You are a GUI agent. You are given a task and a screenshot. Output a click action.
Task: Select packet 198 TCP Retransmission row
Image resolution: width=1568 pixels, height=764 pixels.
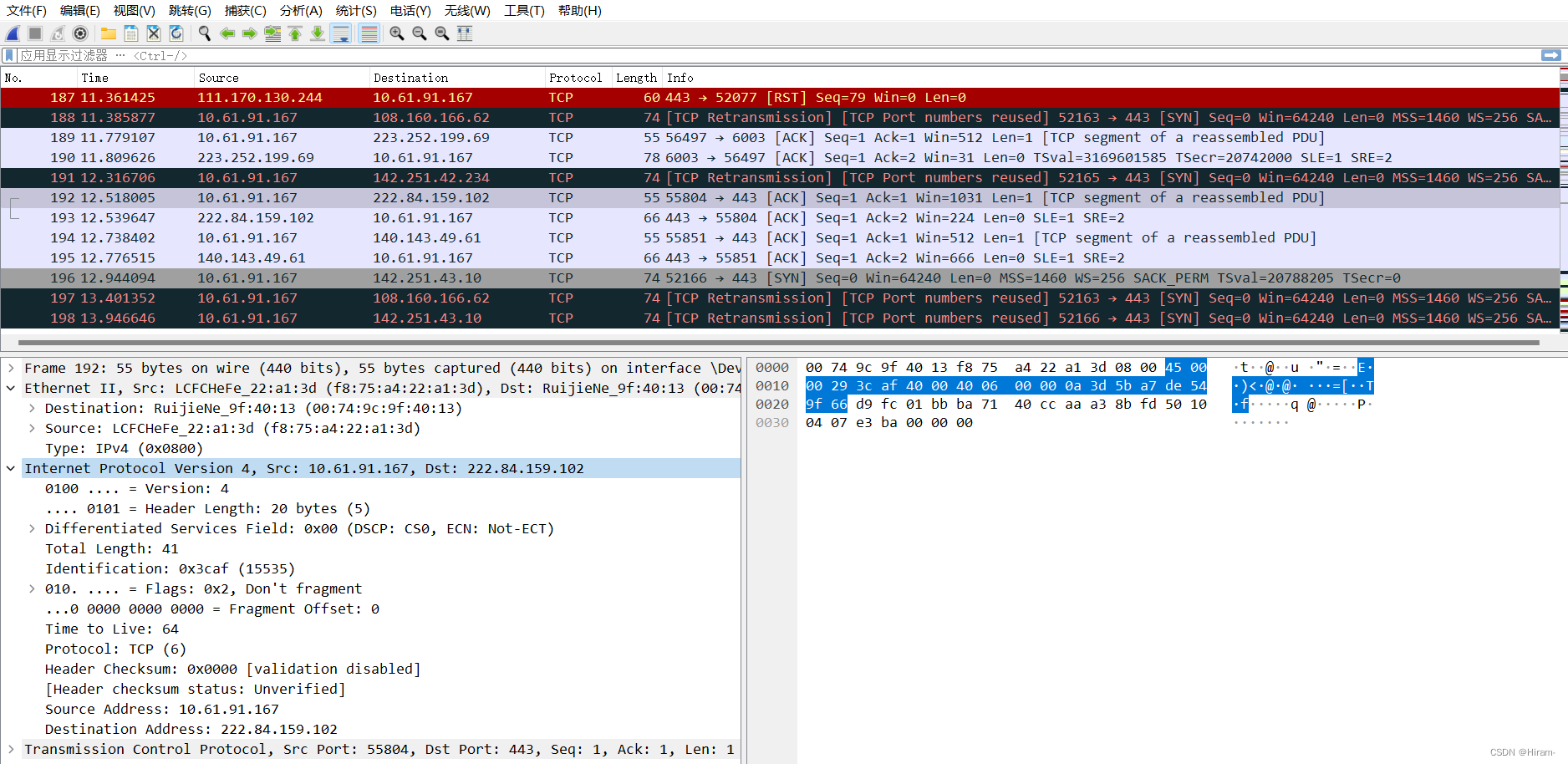pyautogui.click(x=780, y=318)
